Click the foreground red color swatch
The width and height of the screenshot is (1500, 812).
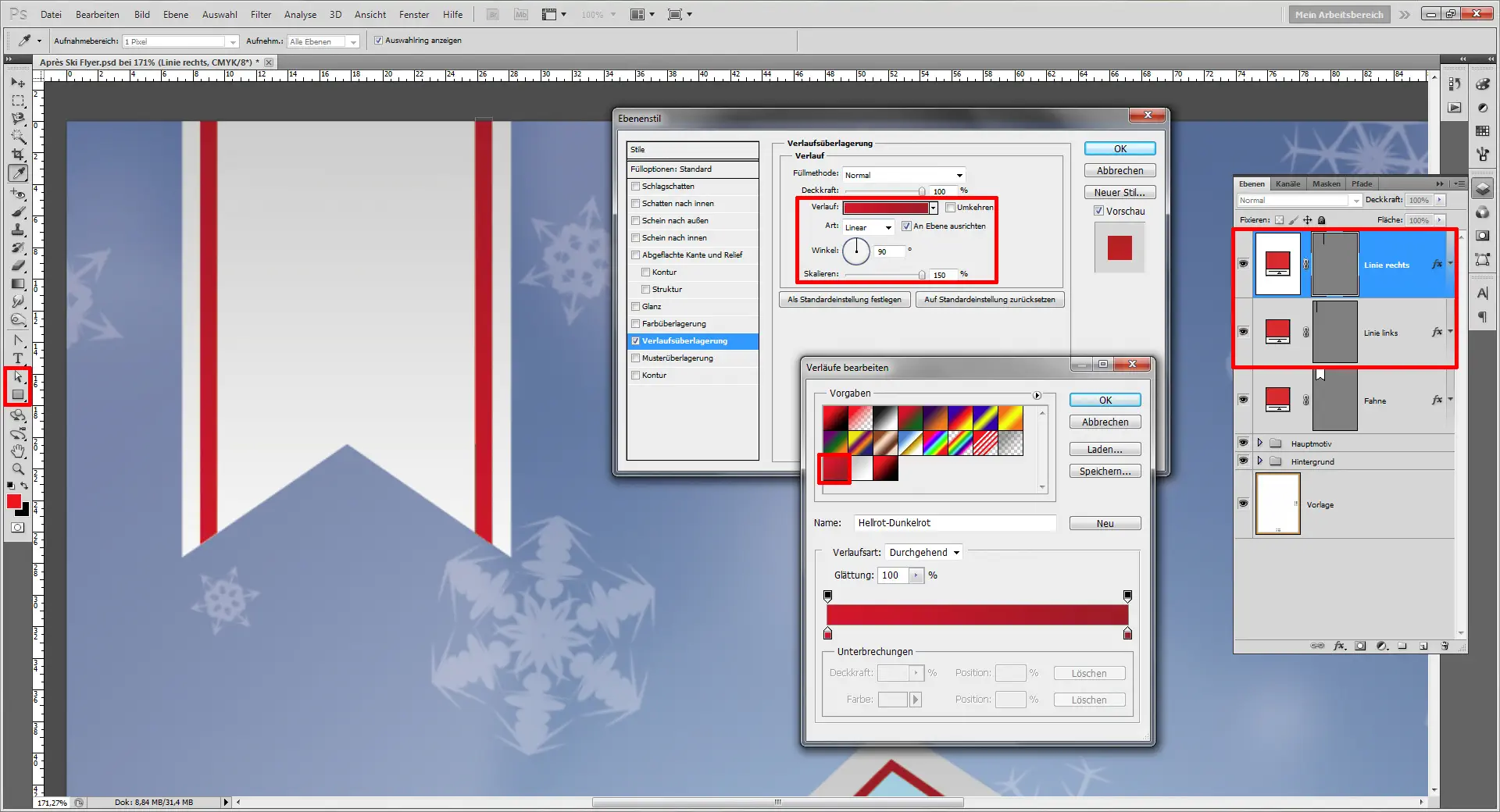click(x=13, y=501)
